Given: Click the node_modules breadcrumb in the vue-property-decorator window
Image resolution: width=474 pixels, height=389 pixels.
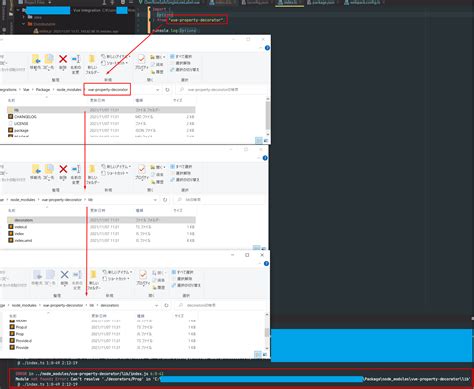Looking at the screenshot, I should pyautogui.click(x=69, y=90).
